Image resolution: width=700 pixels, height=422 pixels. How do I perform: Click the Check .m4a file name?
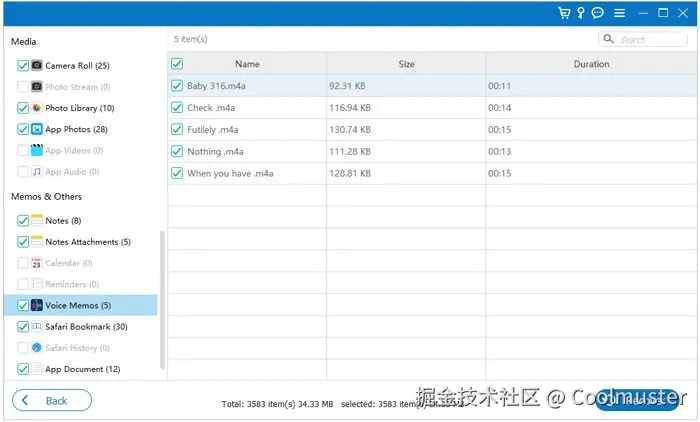[x=211, y=108]
